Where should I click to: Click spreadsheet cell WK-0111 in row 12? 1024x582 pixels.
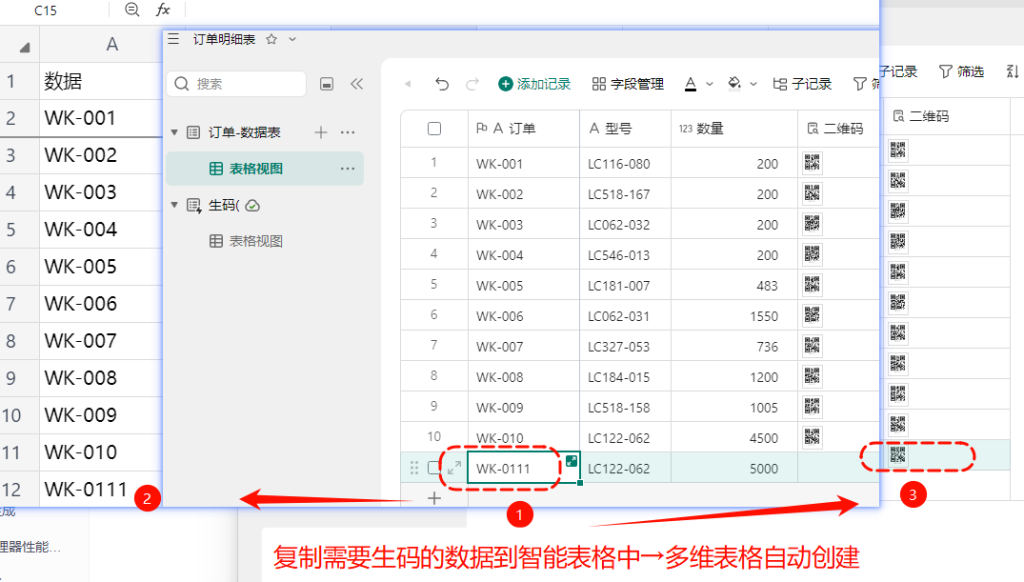click(101, 489)
